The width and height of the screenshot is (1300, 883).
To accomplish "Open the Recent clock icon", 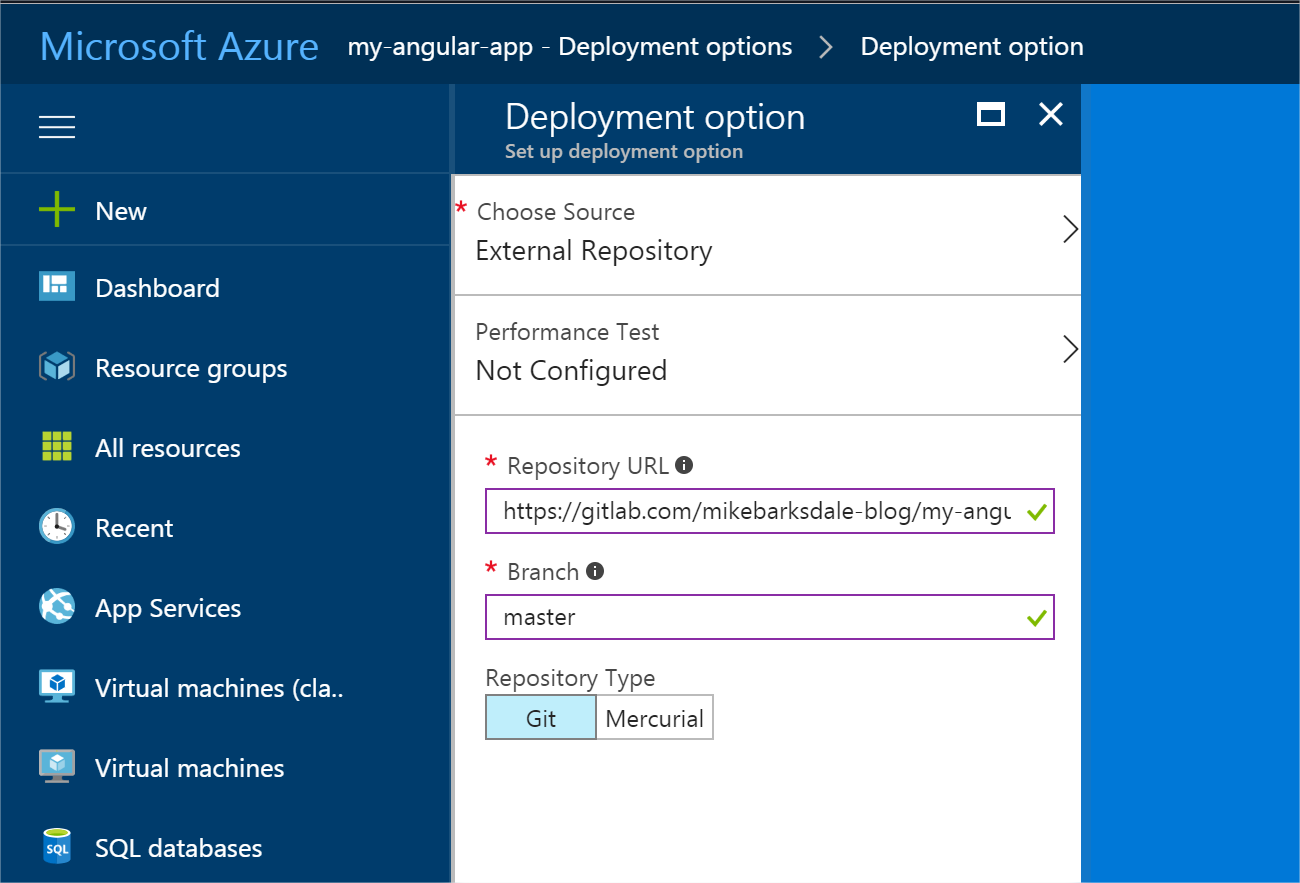I will coord(57,527).
